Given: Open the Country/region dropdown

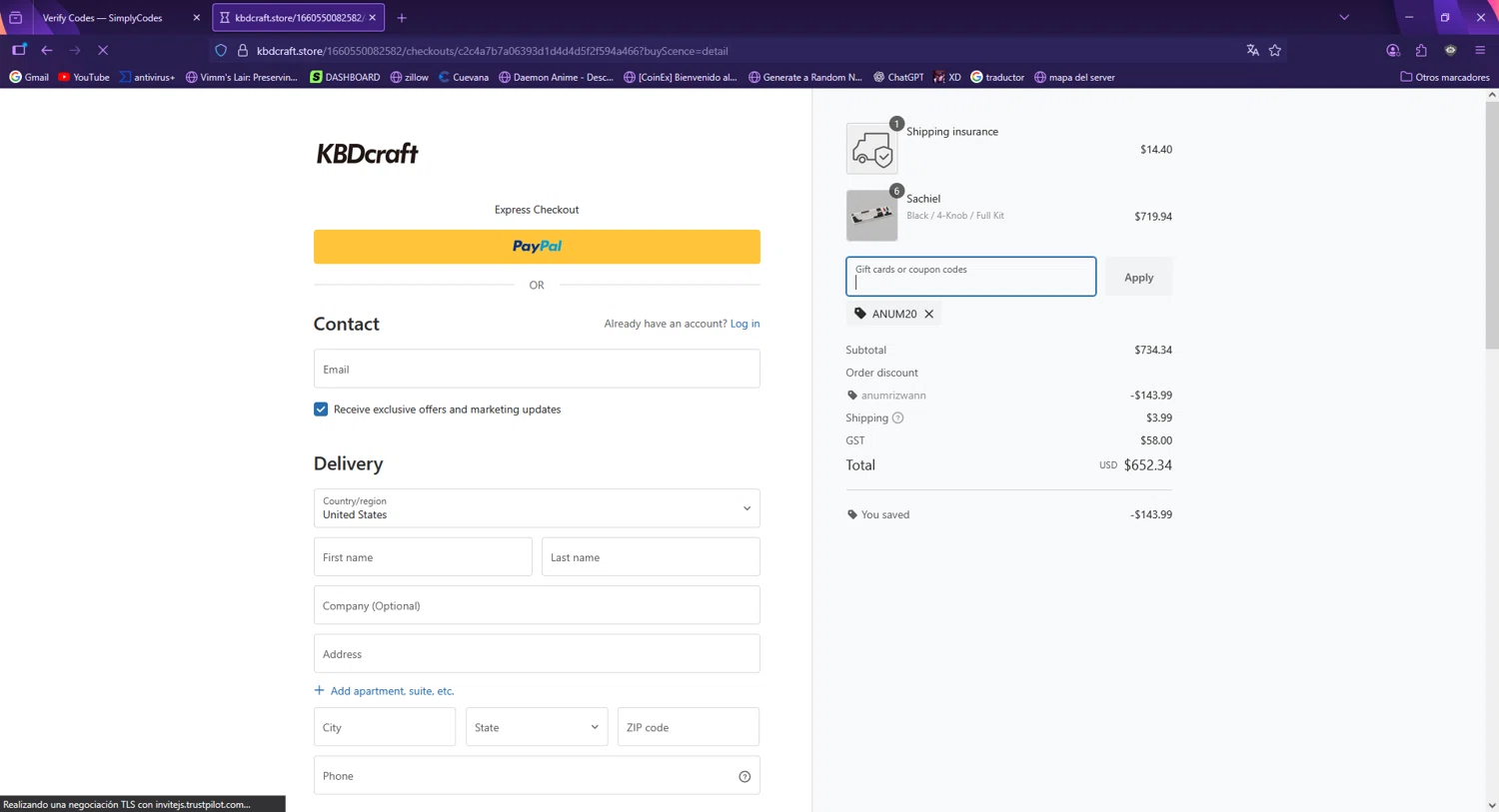Looking at the screenshot, I should 537,508.
